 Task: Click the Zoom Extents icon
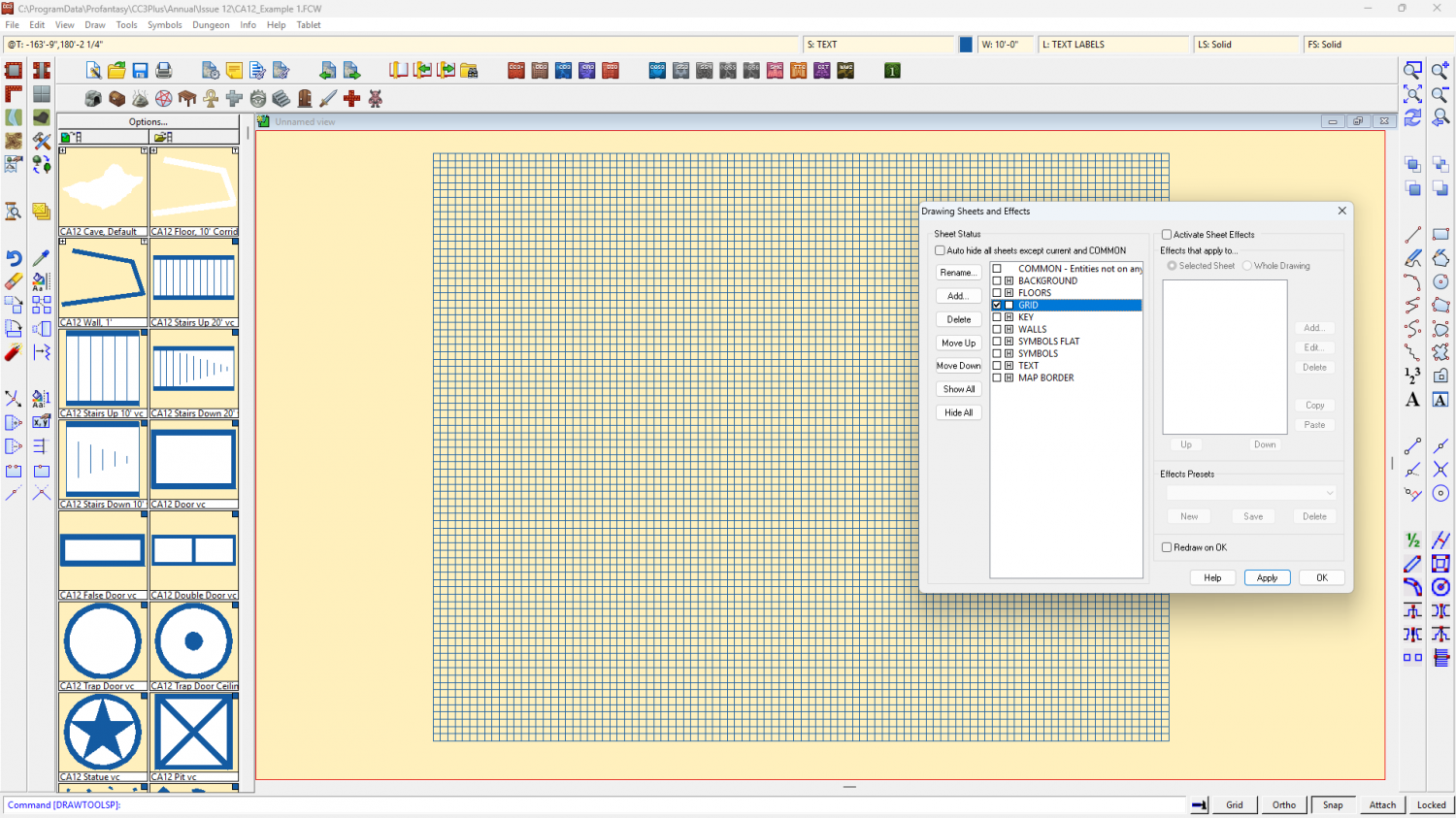click(x=1412, y=94)
